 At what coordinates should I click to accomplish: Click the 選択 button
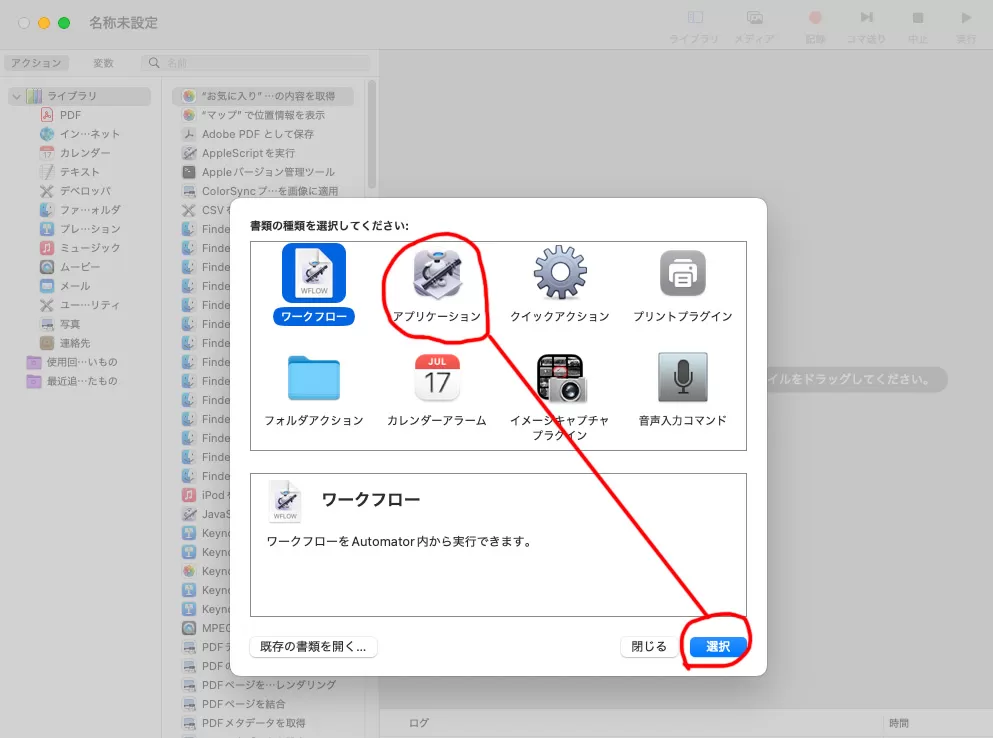point(717,647)
